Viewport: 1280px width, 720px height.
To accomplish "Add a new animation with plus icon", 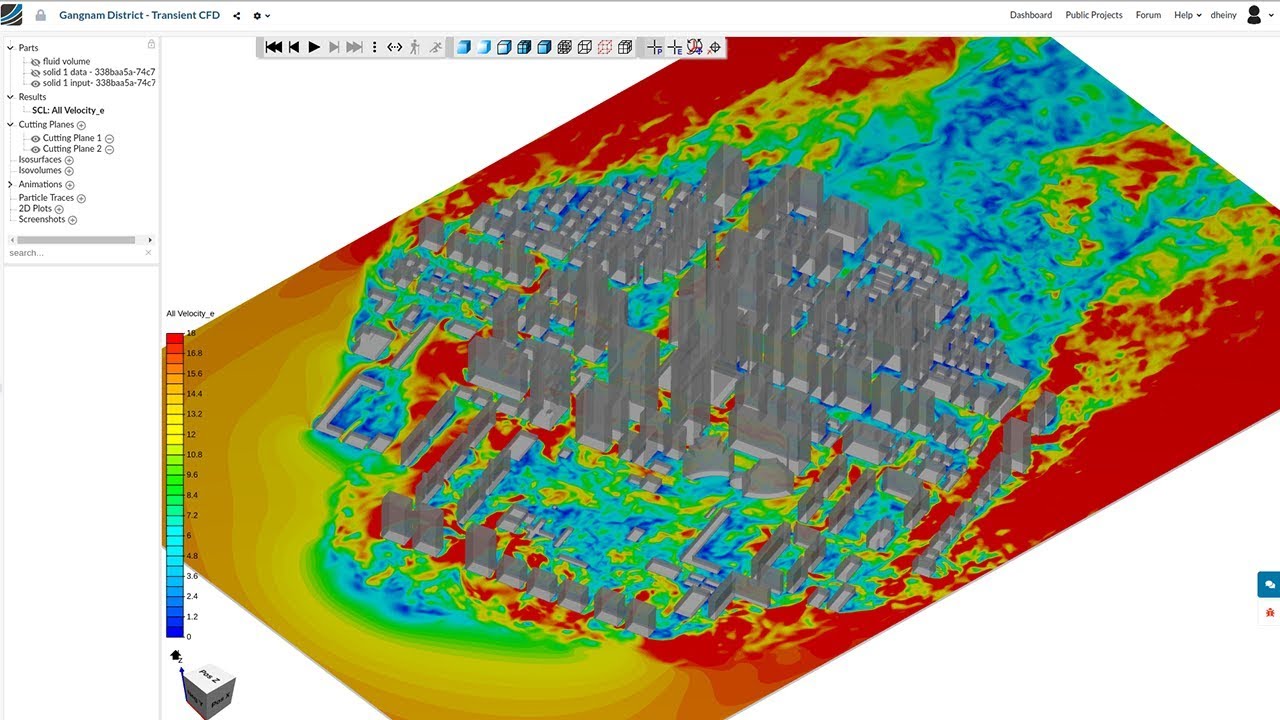I will click(70, 185).
